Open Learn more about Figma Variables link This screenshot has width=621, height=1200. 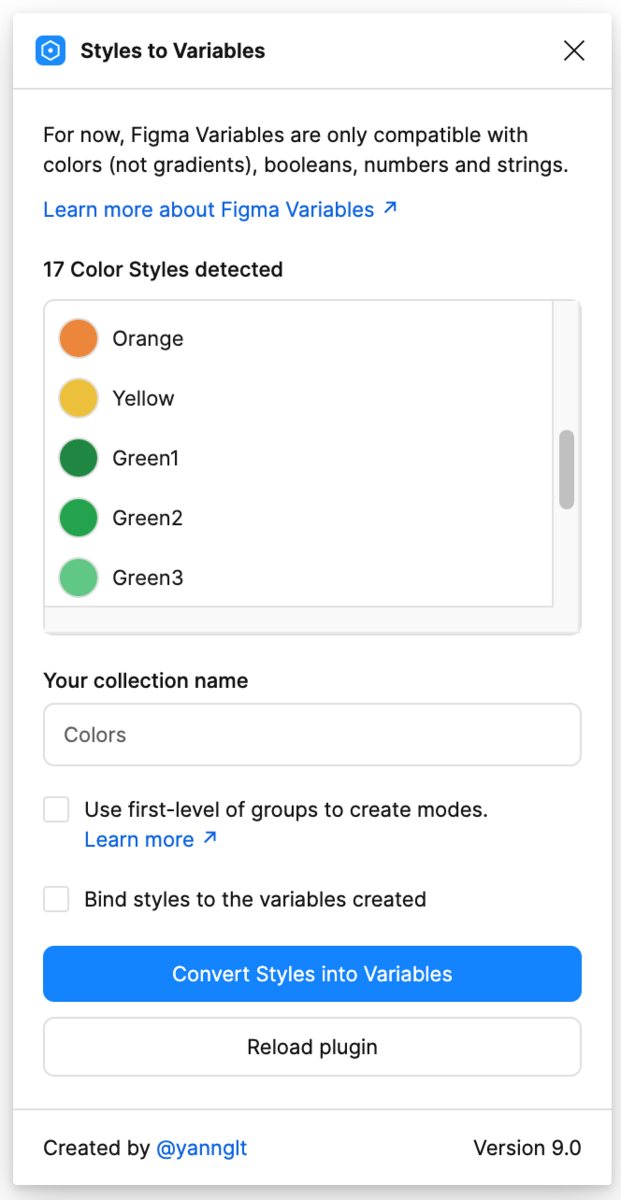tap(208, 210)
